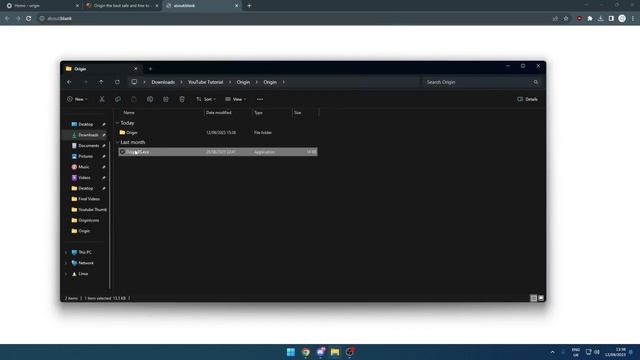640x360 pixels.
Task: Collapse the Last month group
Action: click(118, 142)
